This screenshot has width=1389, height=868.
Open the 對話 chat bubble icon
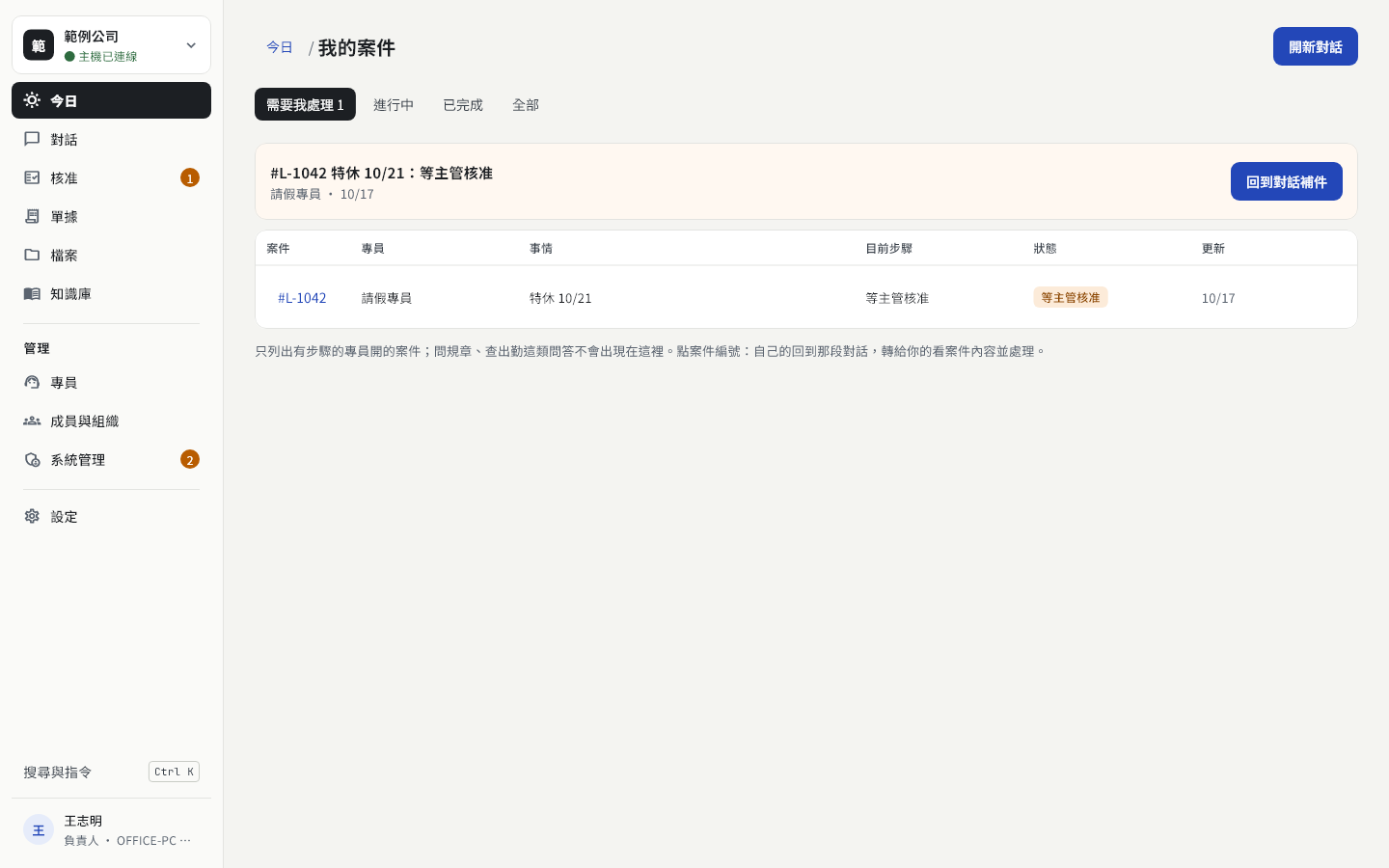click(32, 139)
